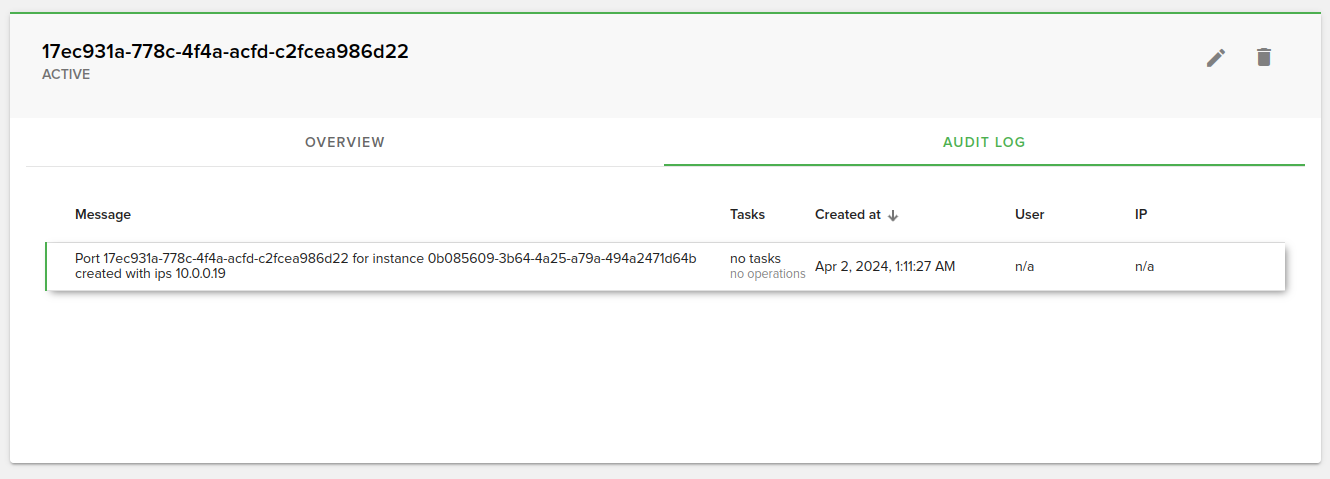Click instance ID 0b085609 in the log message

coord(561,258)
